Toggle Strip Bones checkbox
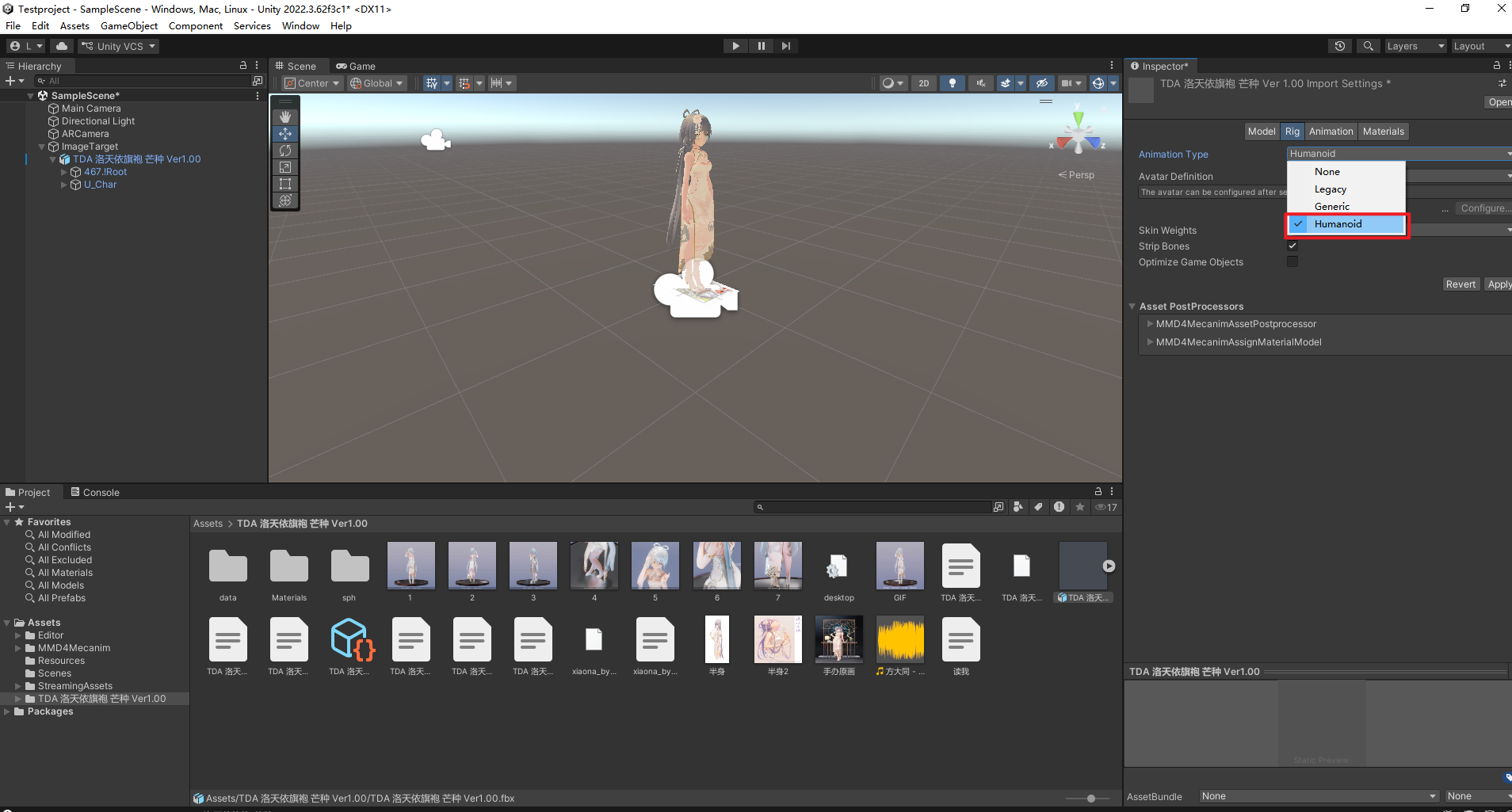Viewport: 1512px width, 812px height. (1292, 246)
